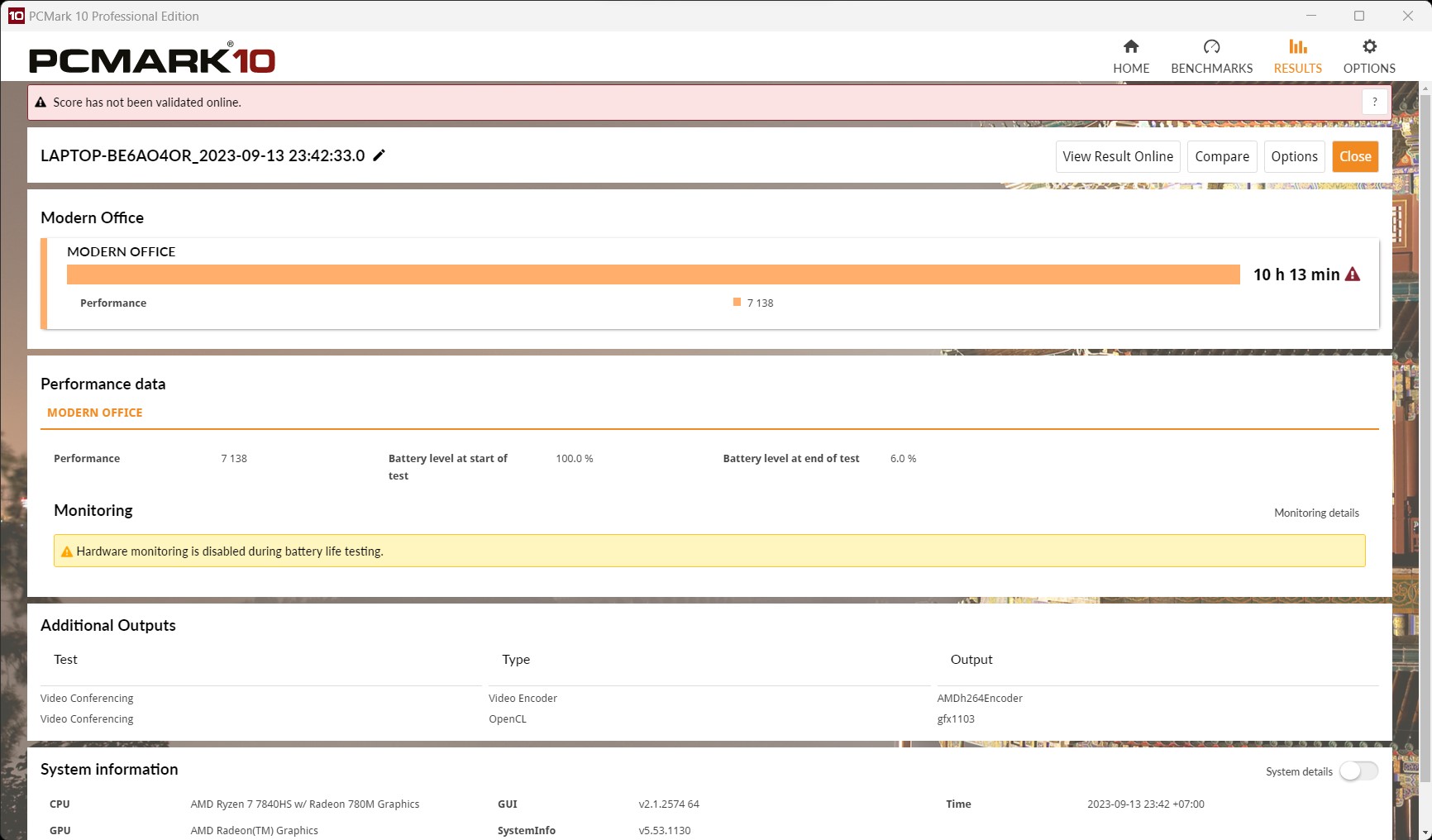Click 'Battery level at end of test' label
The image size is (1432, 840).
point(791,458)
